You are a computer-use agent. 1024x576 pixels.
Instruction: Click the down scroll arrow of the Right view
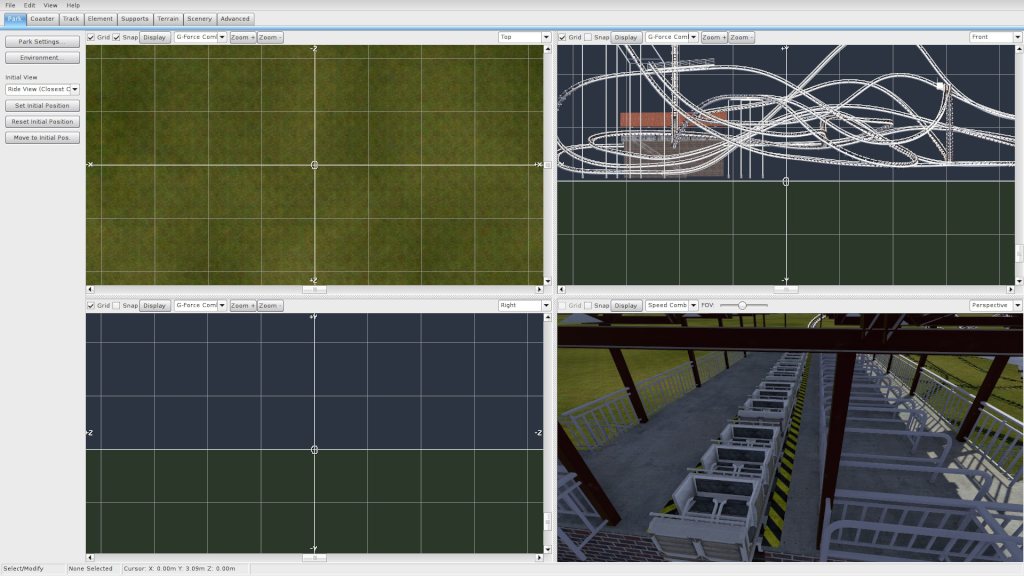[x=547, y=550]
